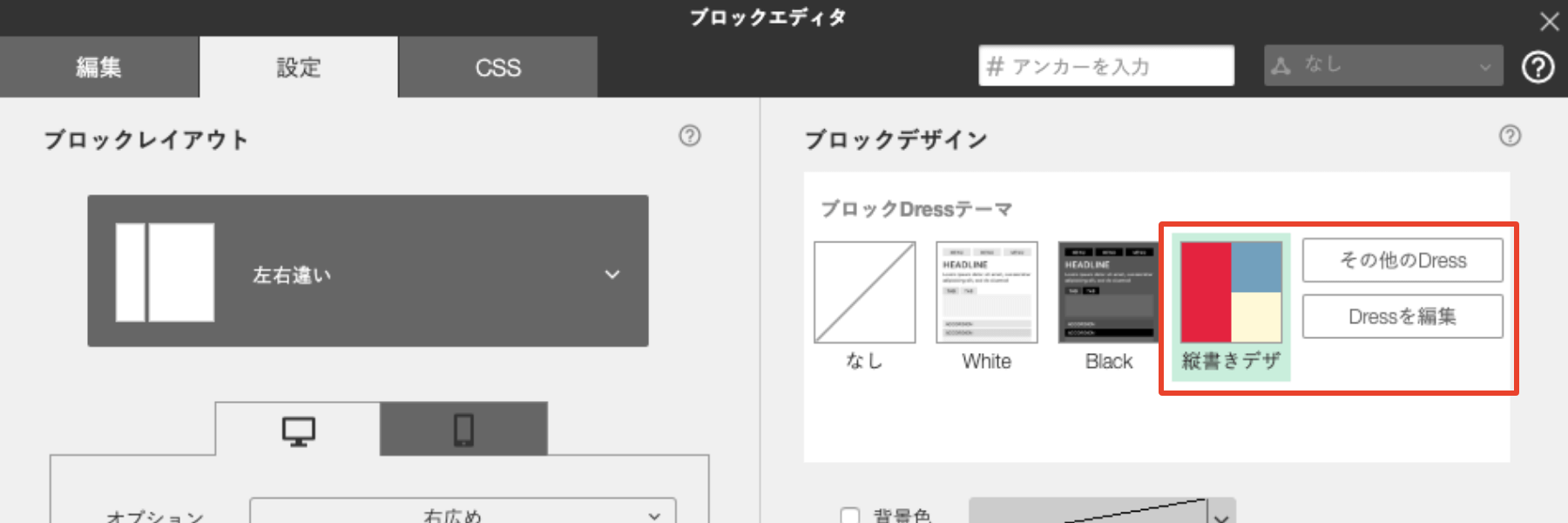Enable the 背景色 checkbox

point(850,516)
